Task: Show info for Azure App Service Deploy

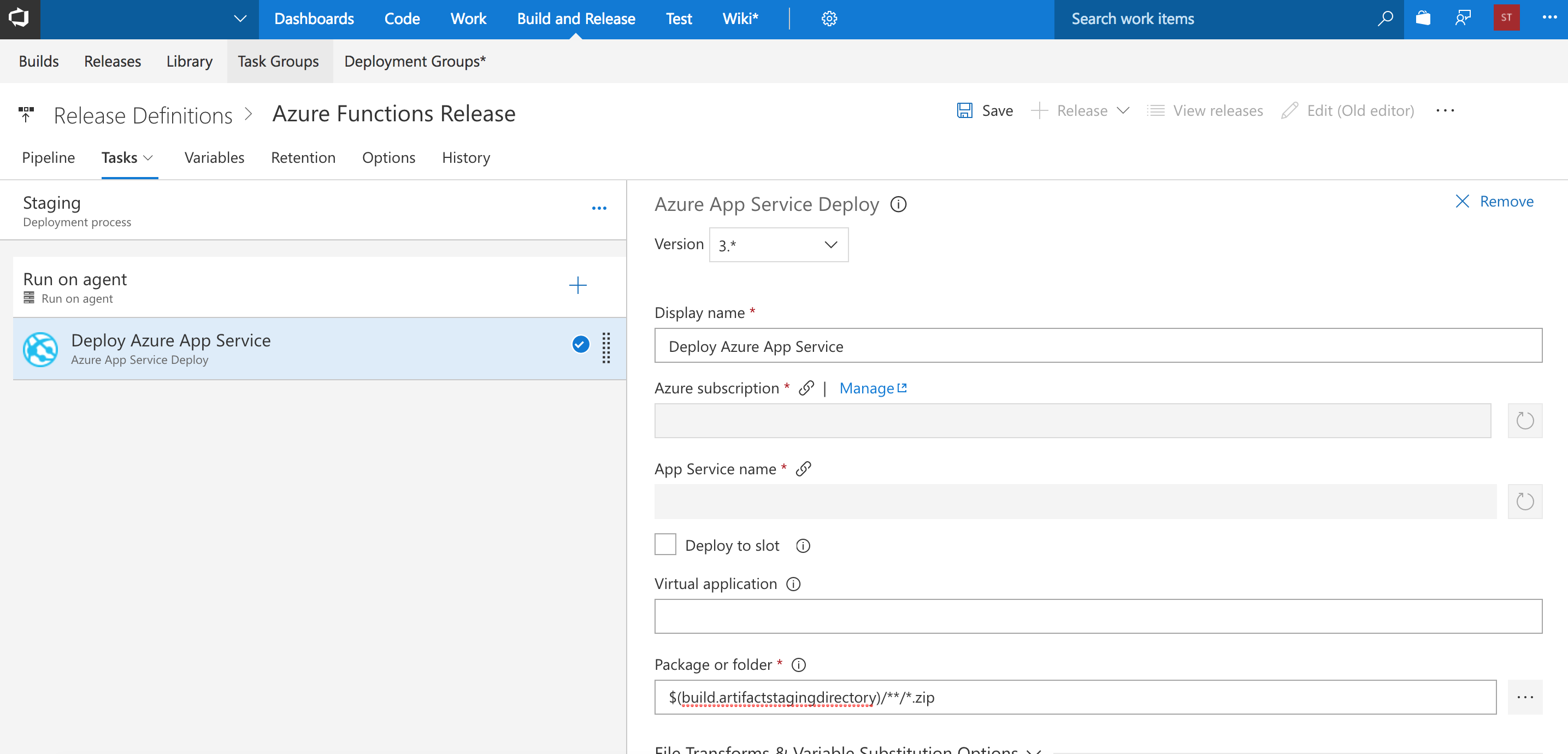Action: (898, 204)
